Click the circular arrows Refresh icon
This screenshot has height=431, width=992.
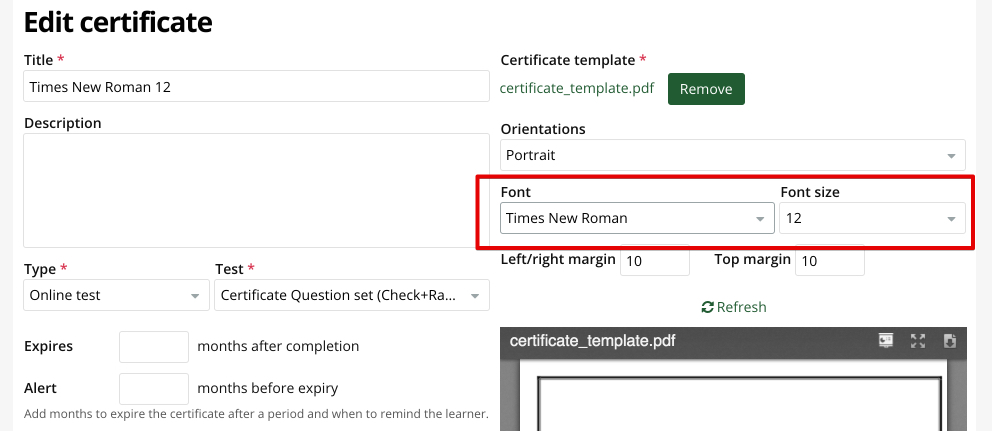click(x=708, y=307)
